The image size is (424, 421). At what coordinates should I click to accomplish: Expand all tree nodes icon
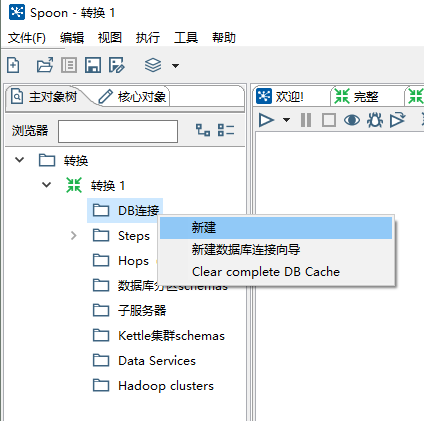(203, 130)
